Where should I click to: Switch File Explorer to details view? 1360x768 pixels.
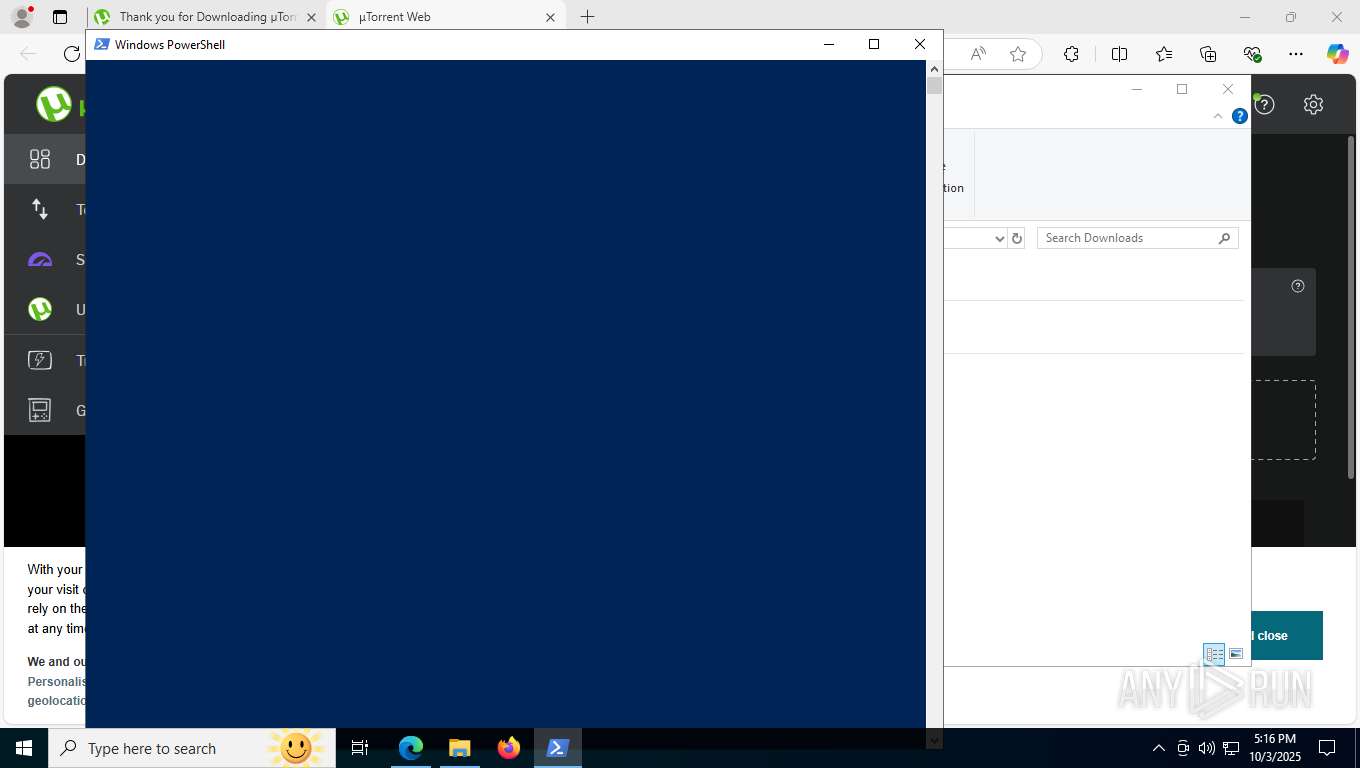1214,654
